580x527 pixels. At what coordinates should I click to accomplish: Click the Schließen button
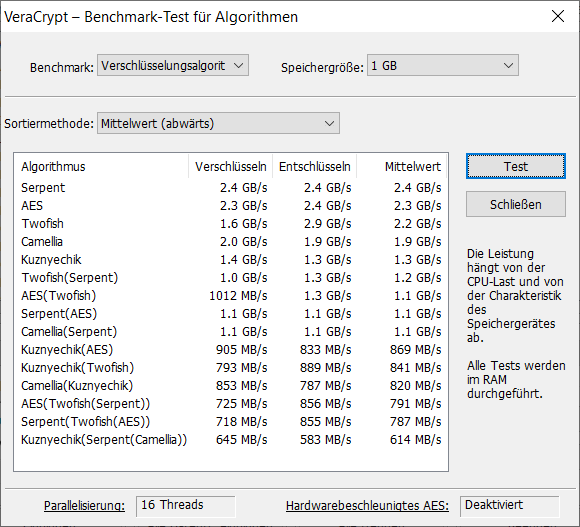click(x=516, y=204)
